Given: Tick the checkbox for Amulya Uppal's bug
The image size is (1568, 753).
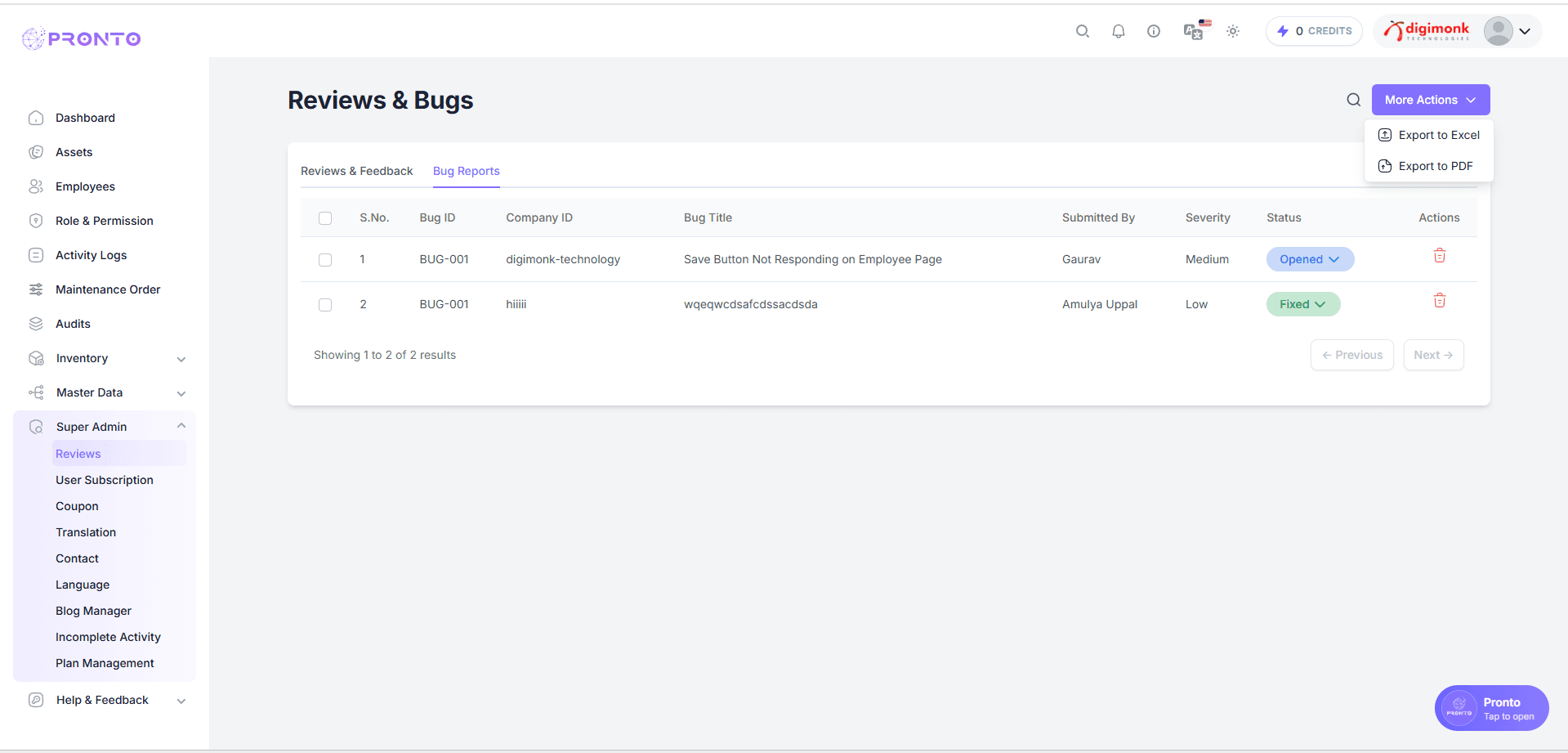Looking at the screenshot, I should 325,304.
